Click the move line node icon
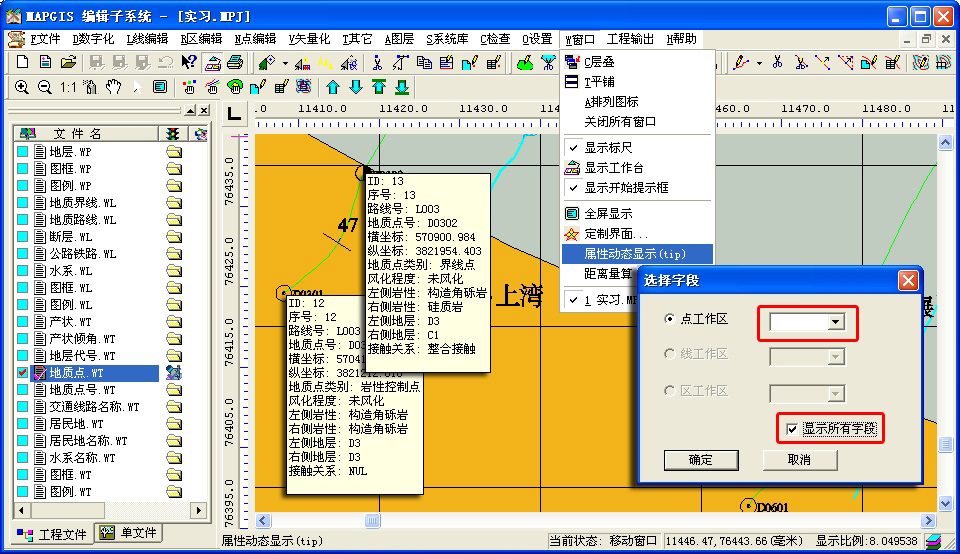Screen dimensions: 960x554 click(x=823, y=62)
